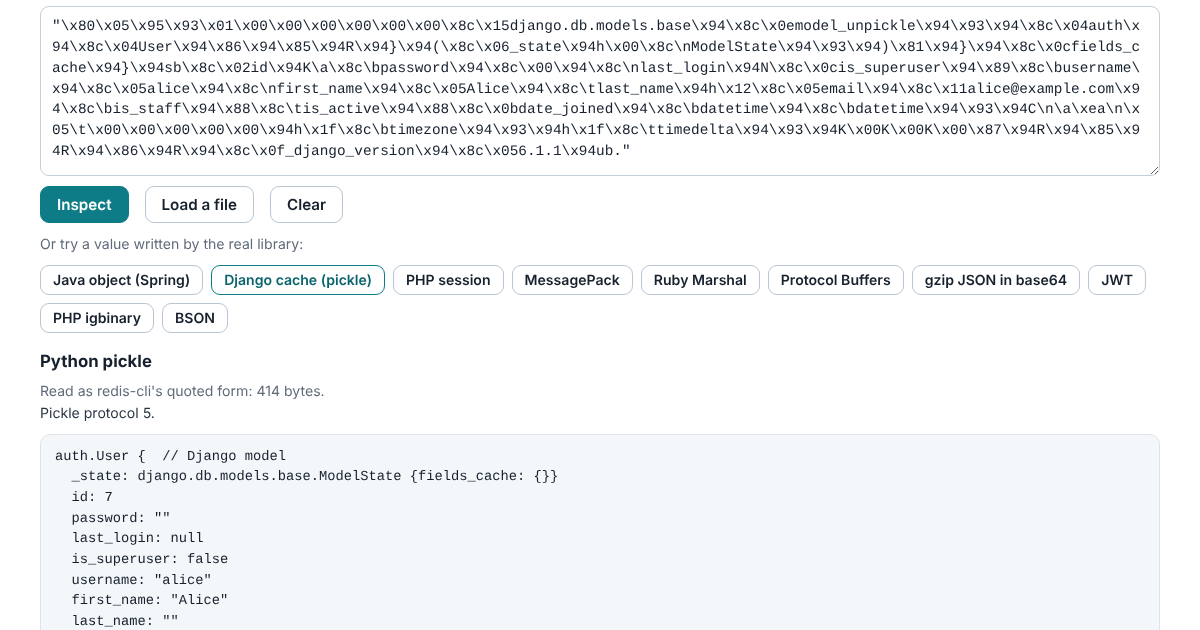Viewport: 1200px width, 630px height.
Task: Click the 'Or try a value written by the real library:' text
Action: [171, 244]
